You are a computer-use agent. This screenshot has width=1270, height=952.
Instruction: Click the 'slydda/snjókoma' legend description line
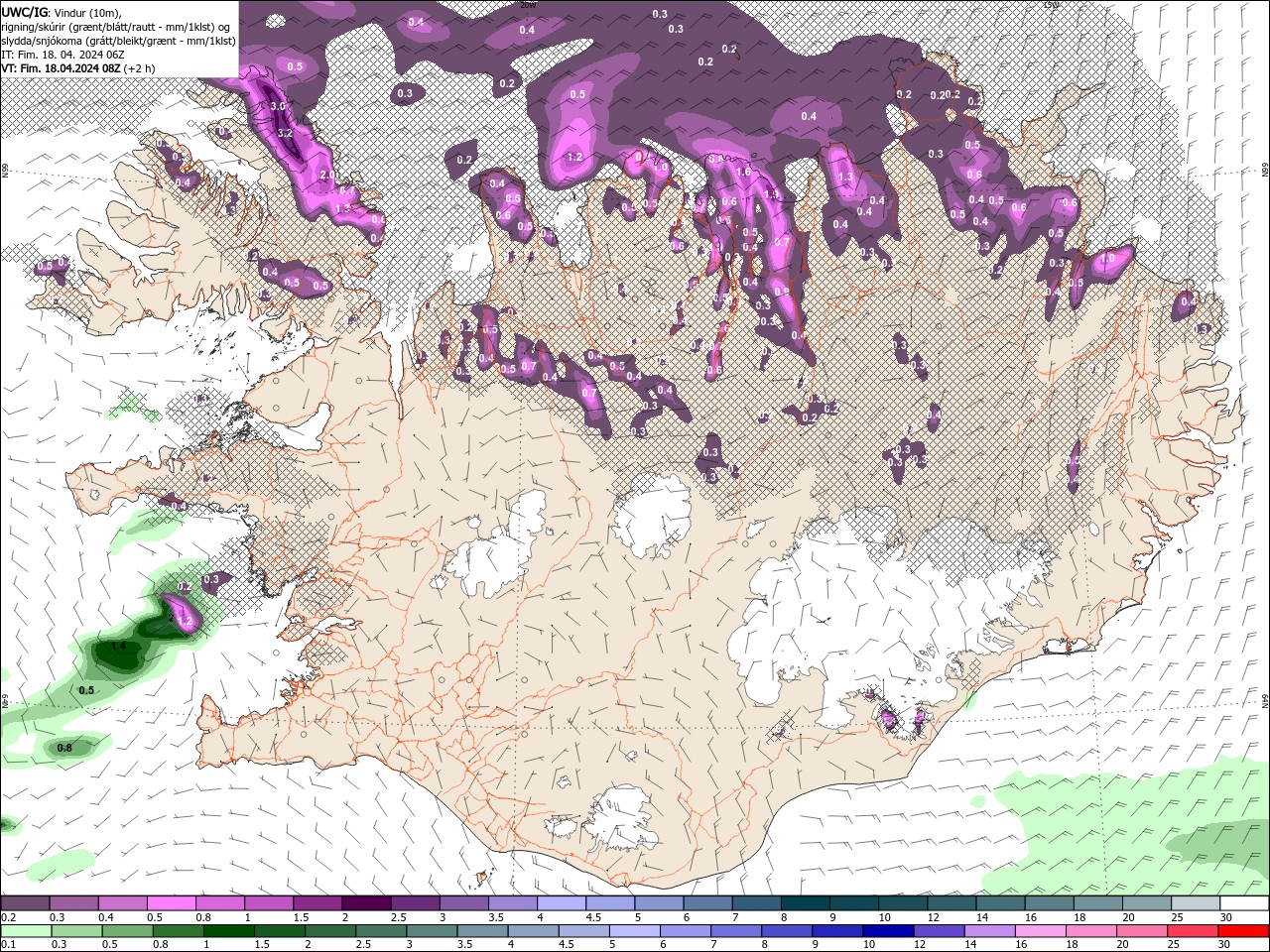[118, 41]
